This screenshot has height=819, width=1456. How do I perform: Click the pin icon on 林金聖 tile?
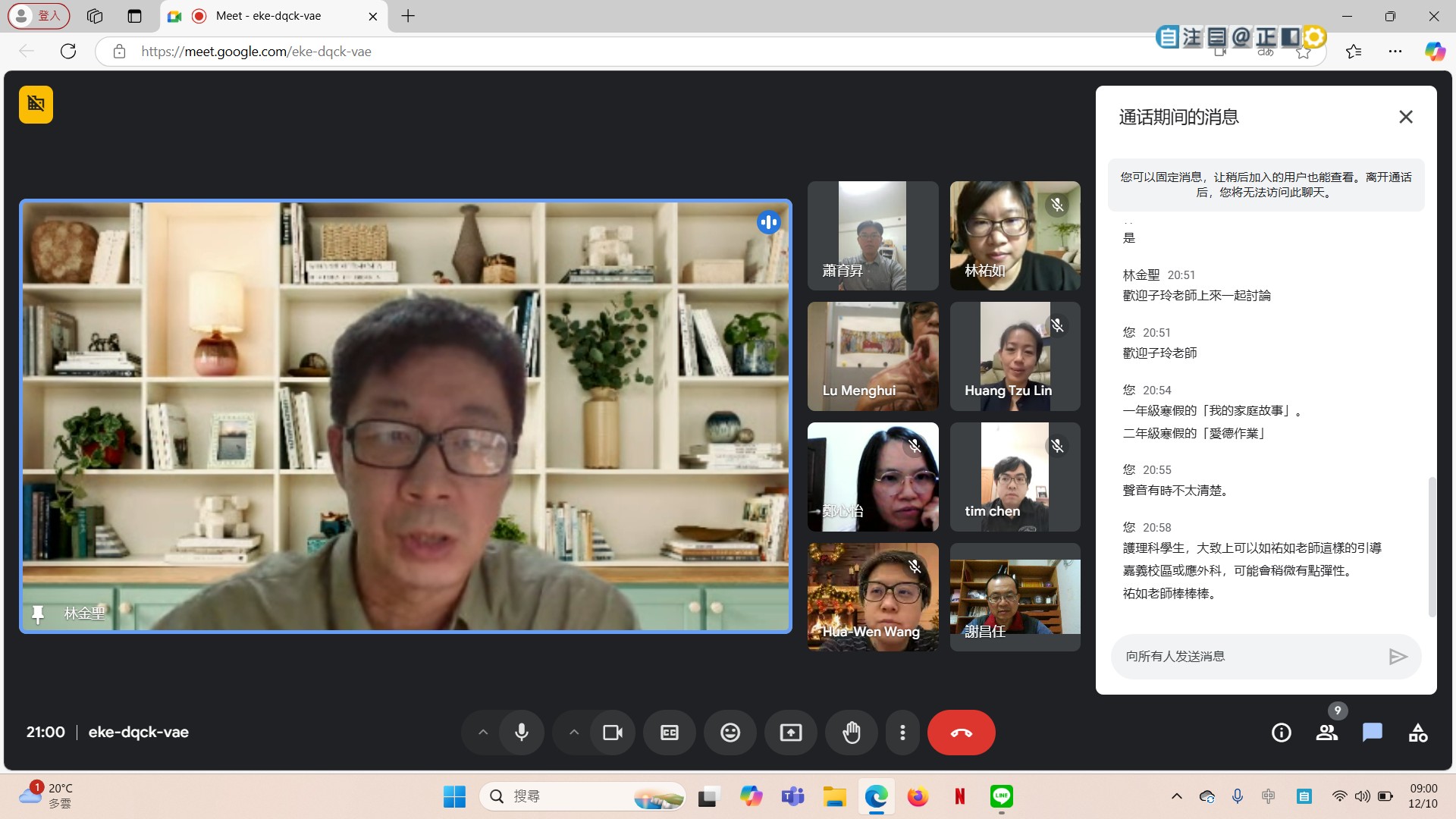[x=38, y=613]
